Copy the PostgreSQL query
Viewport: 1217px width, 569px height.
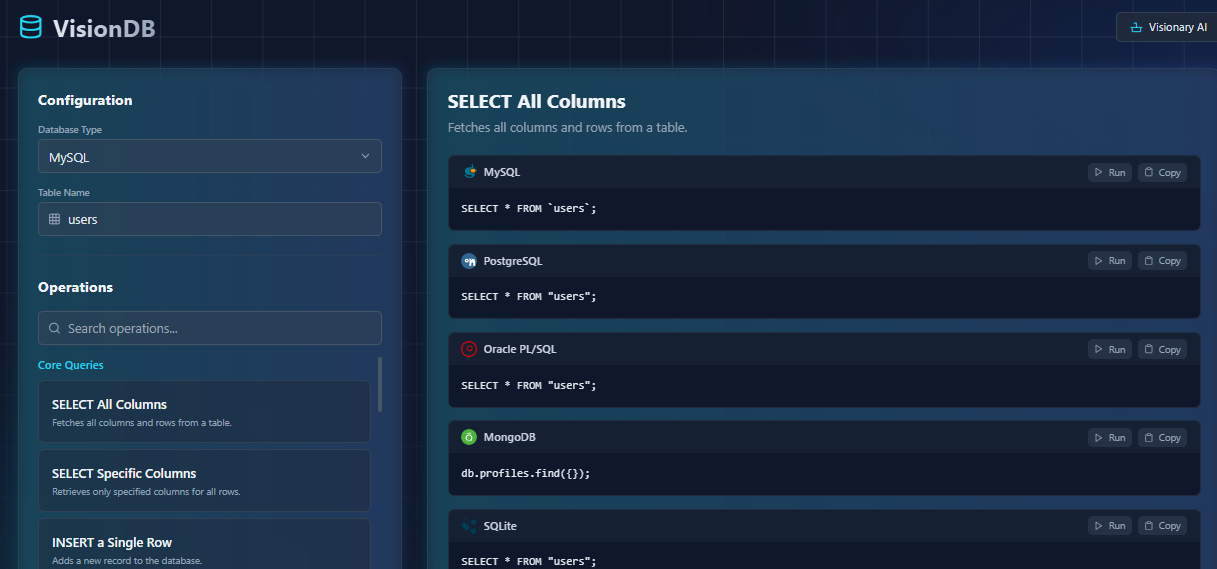pos(1162,260)
